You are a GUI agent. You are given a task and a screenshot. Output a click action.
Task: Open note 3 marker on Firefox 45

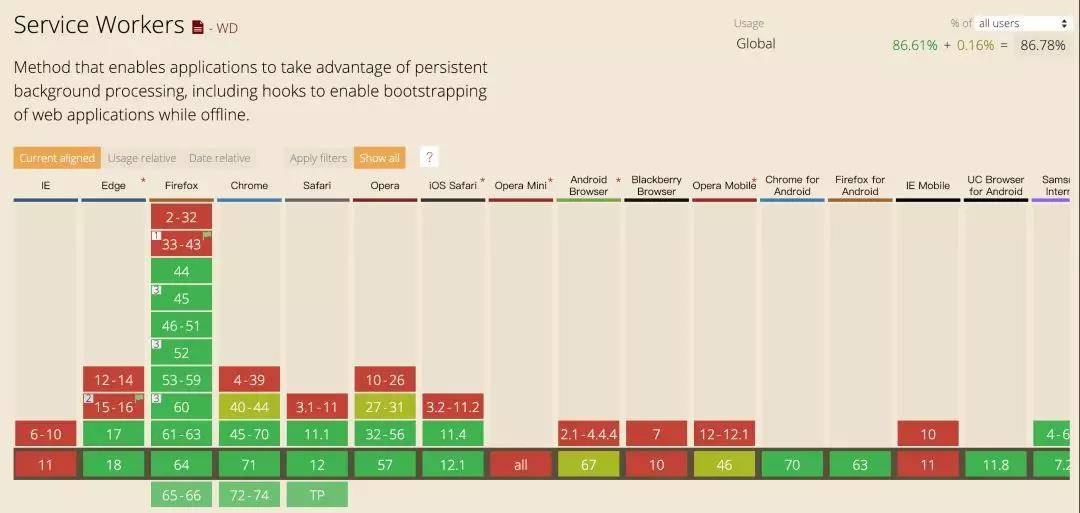tap(156, 290)
